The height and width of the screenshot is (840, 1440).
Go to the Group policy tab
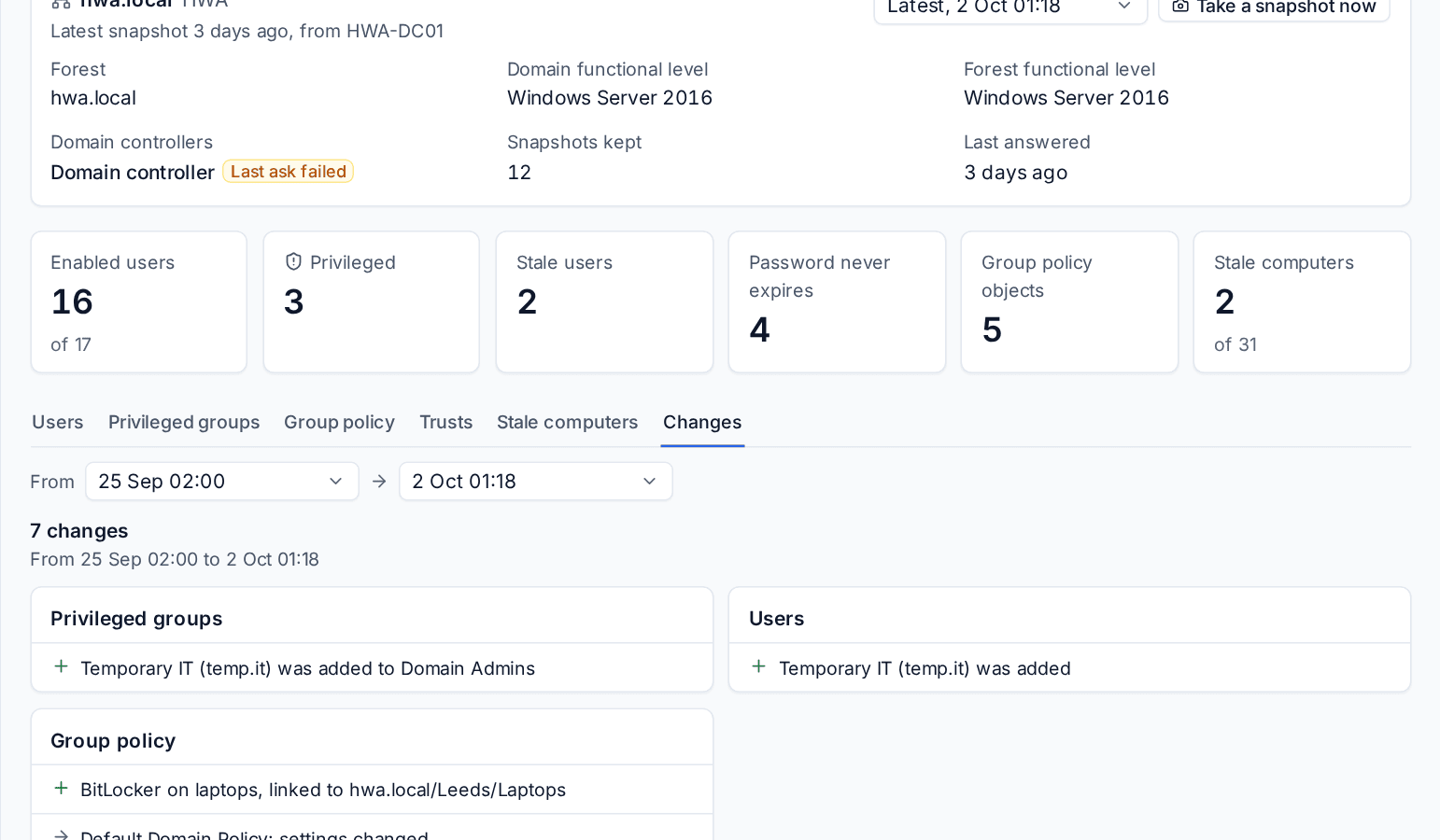(x=339, y=422)
